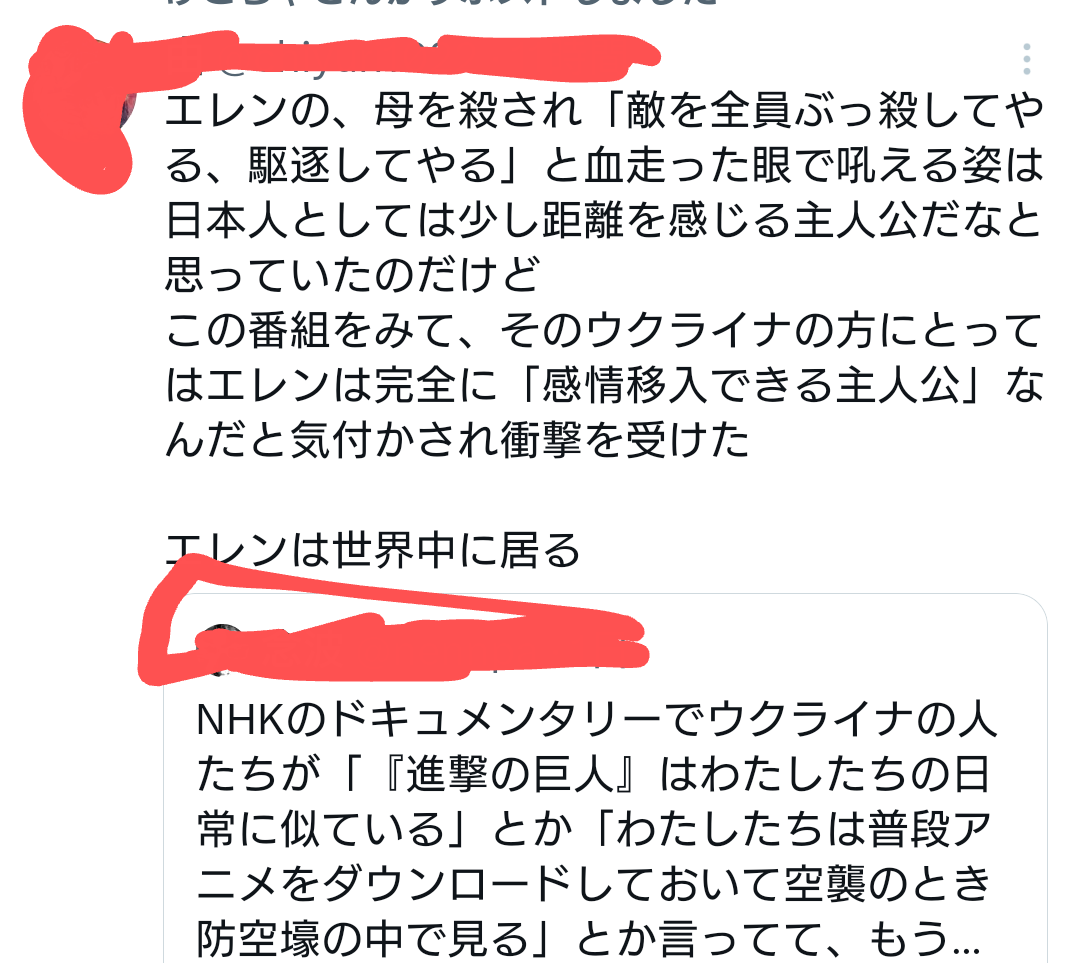Tap quoted text line 常に似ている」とか
Viewport: 1080px width, 963px height.
[594, 829]
